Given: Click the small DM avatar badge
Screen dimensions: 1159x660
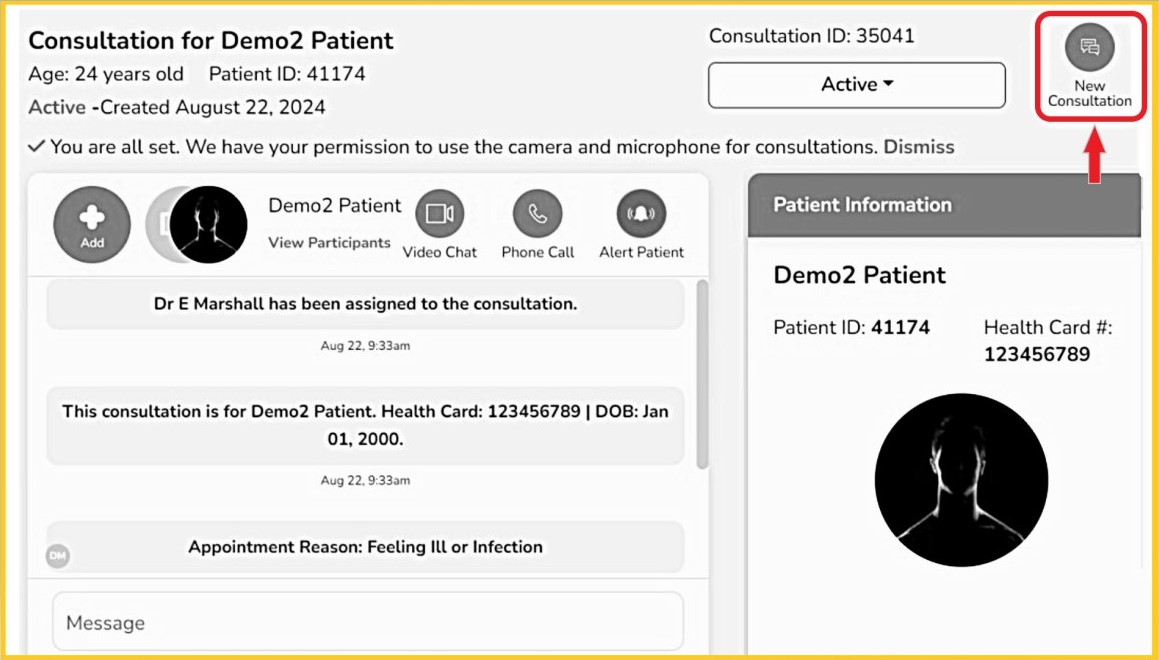Looking at the screenshot, I should tap(58, 556).
